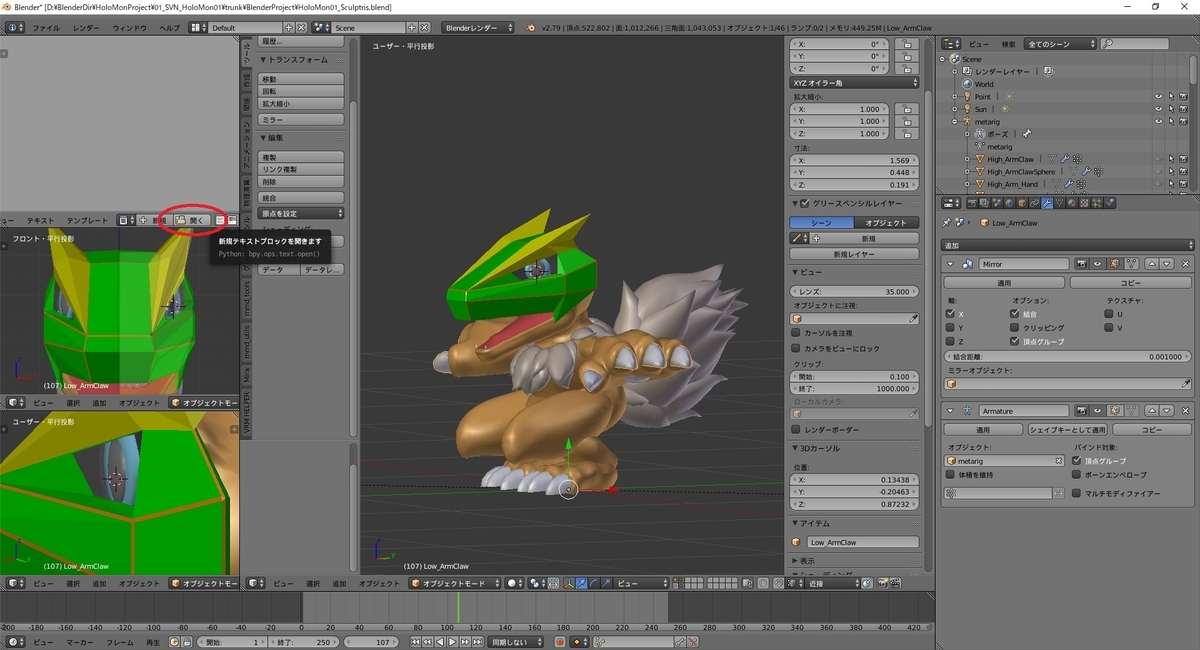Viewport: 1200px width, 650px height.
Task: Click the リンク複製 button in tool shelf
Action: pyautogui.click(x=301, y=169)
